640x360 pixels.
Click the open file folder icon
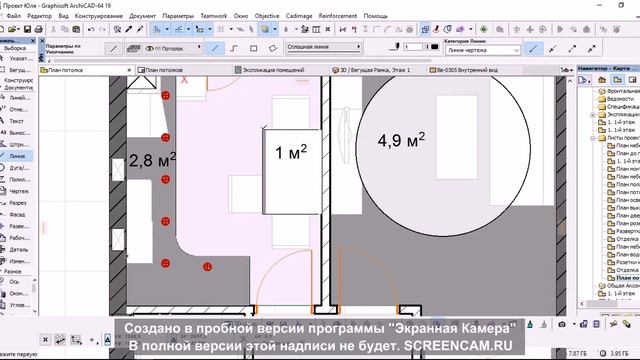(x=12, y=29)
